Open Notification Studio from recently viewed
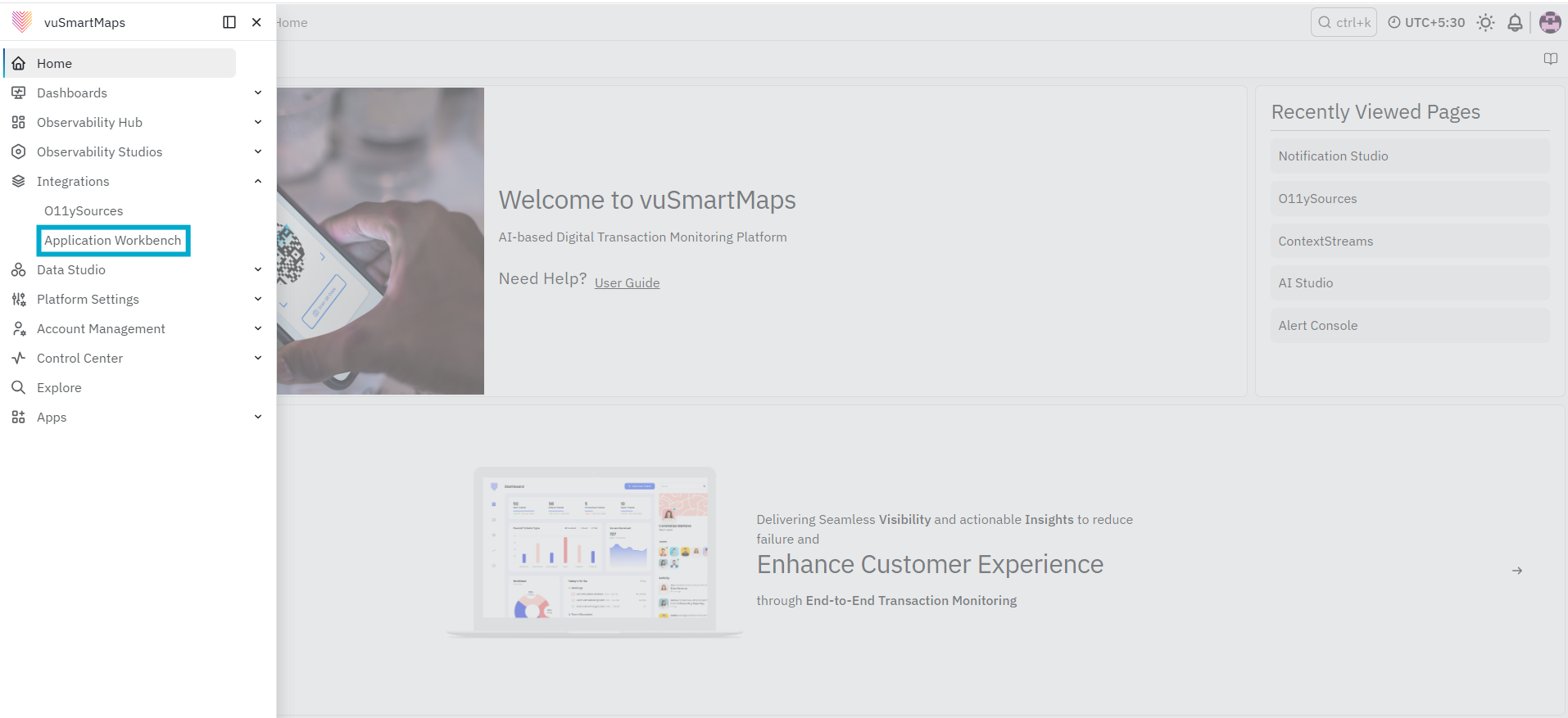 click(x=1409, y=156)
